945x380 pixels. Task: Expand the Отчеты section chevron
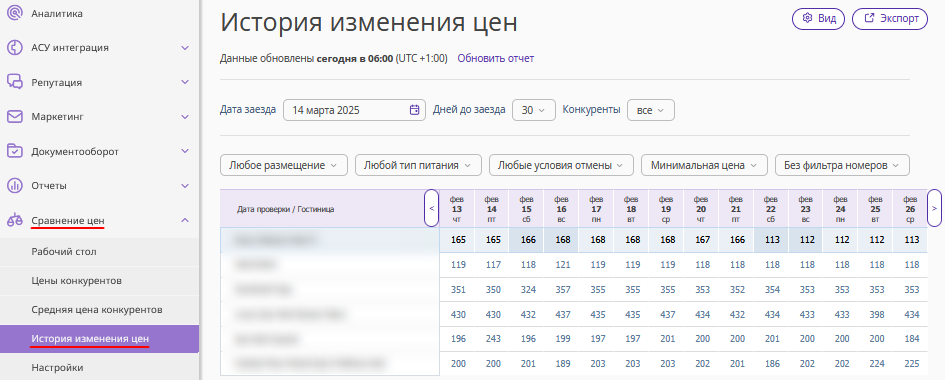(185, 185)
